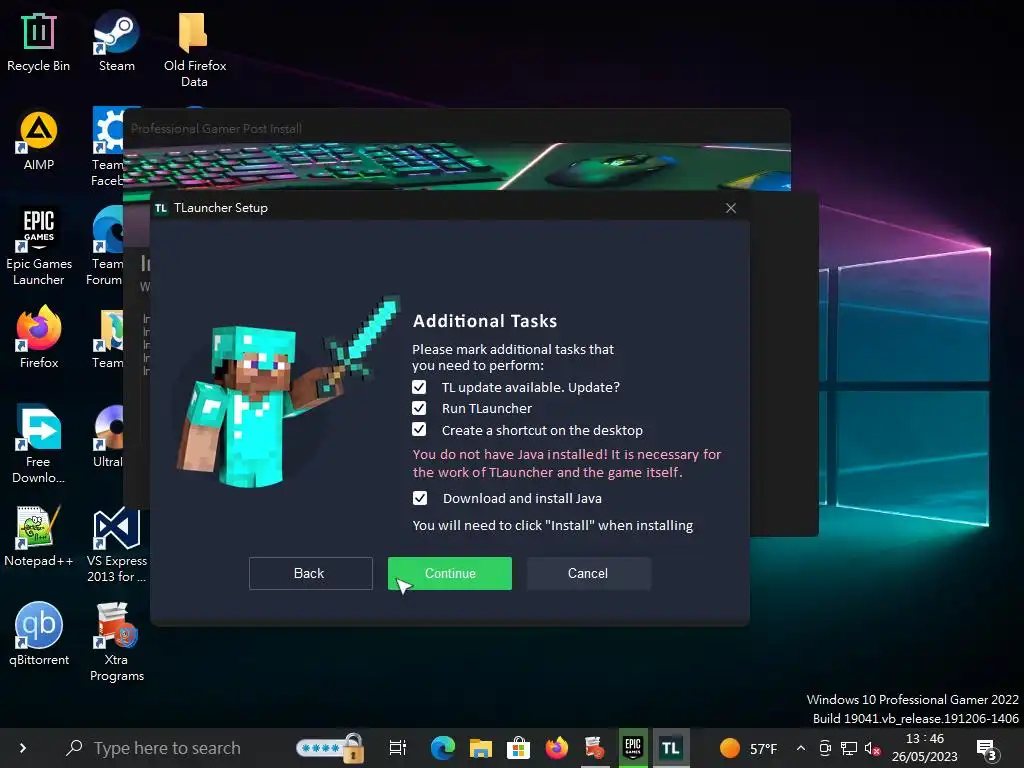
Task: Click the muted volume tray icon
Action: coord(872,748)
